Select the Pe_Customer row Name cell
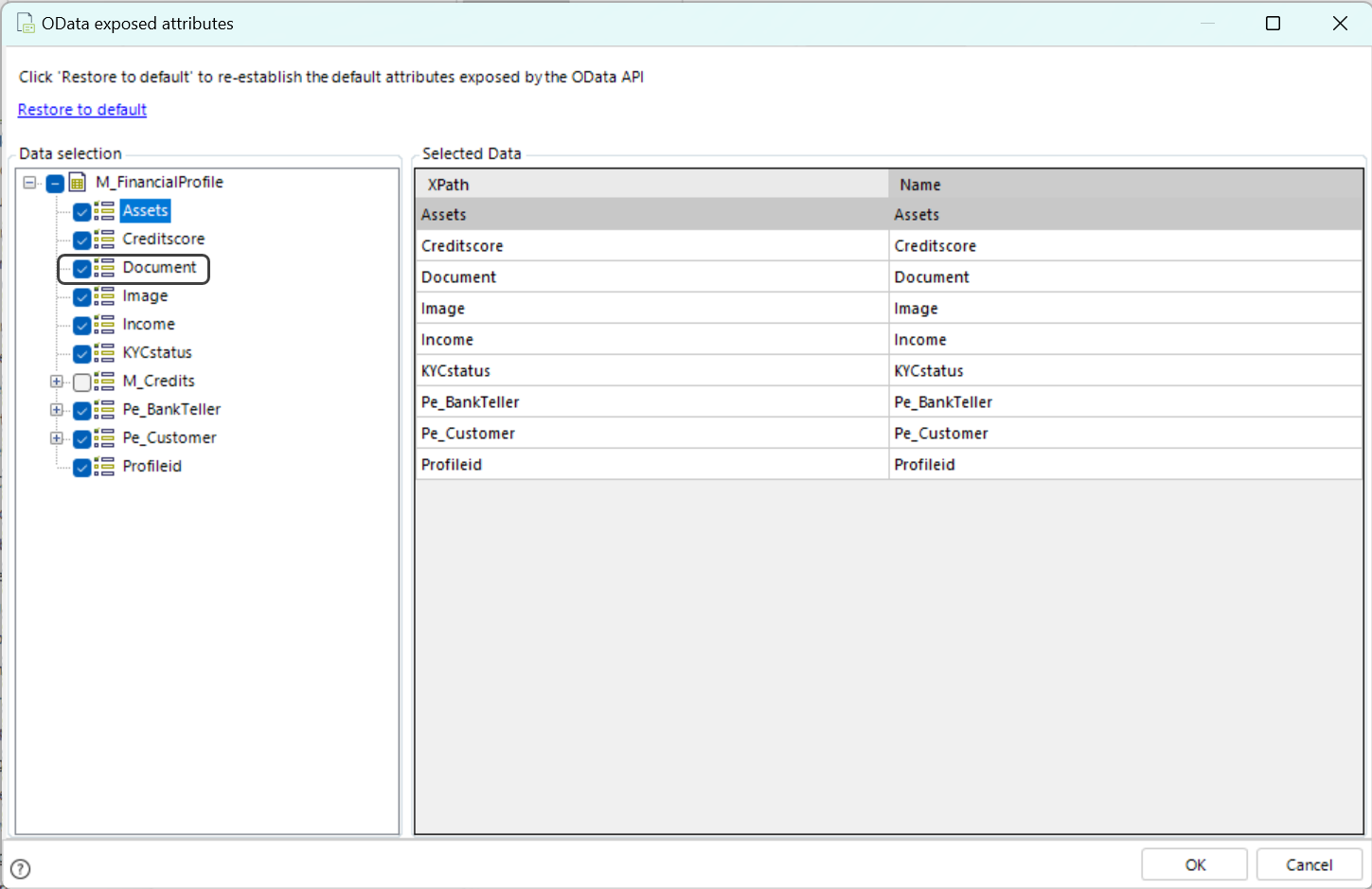The width and height of the screenshot is (1372, 889). pos(1125,434)
